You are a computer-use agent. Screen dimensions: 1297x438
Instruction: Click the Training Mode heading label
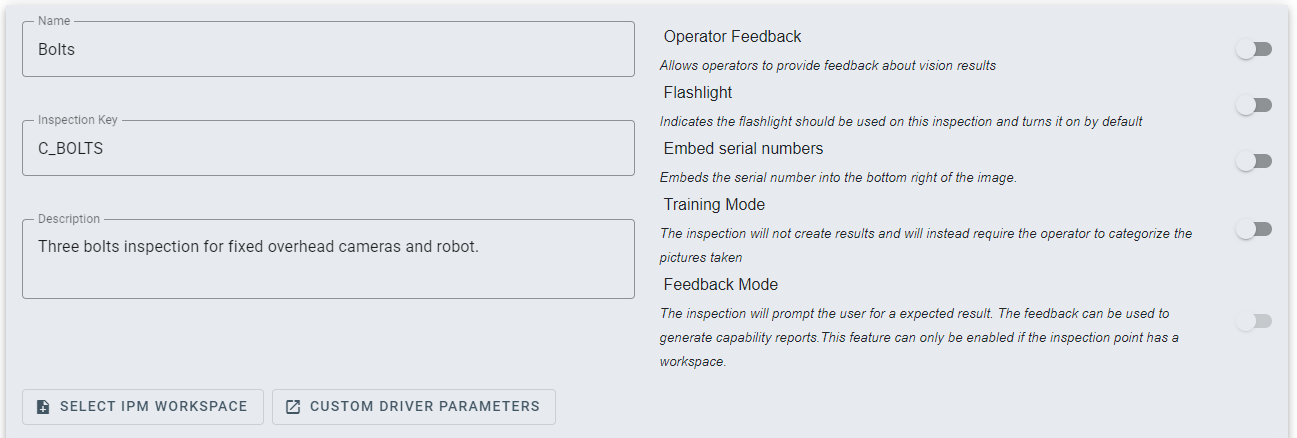coord(714,205)
